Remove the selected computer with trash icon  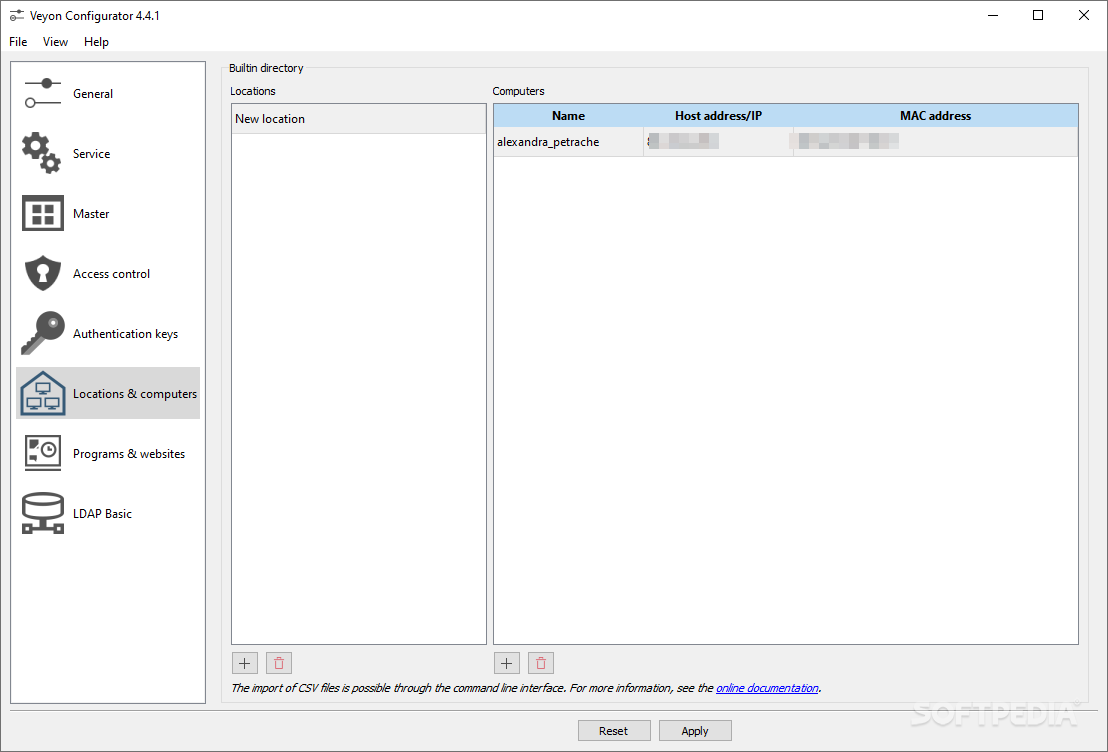pyautogui.click(x=541, y=663)
